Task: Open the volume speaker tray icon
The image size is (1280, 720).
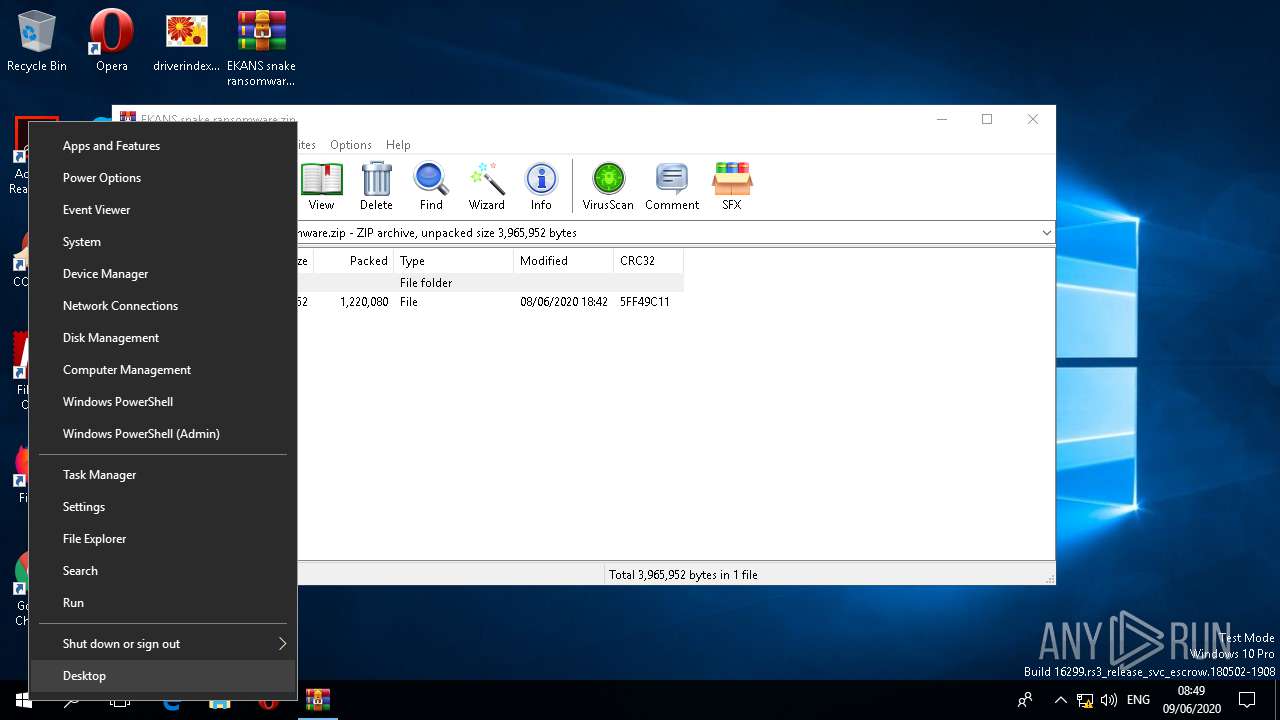Action: [1108, 700]
